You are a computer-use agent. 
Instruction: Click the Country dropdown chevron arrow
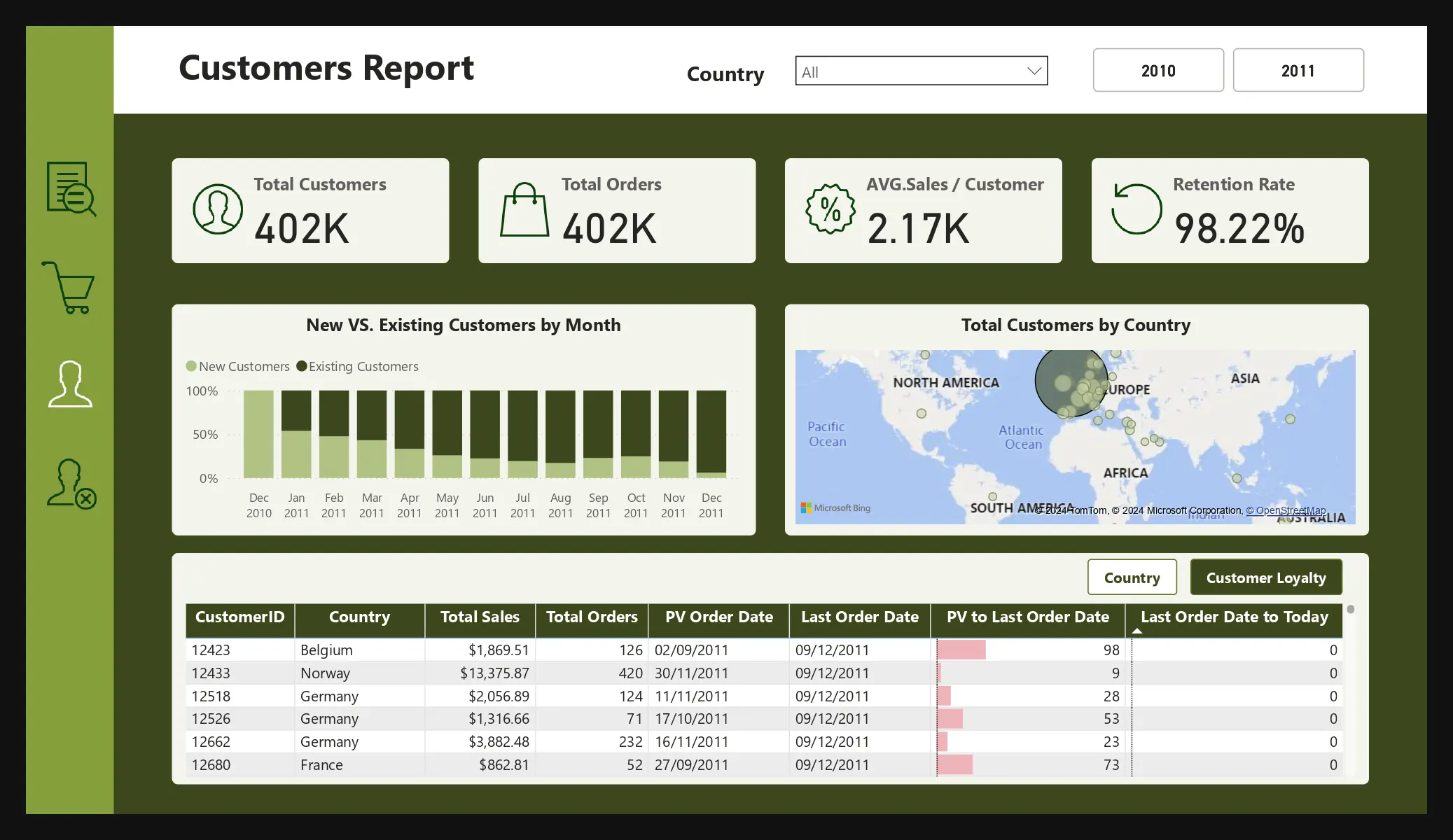pos(1034,71)
